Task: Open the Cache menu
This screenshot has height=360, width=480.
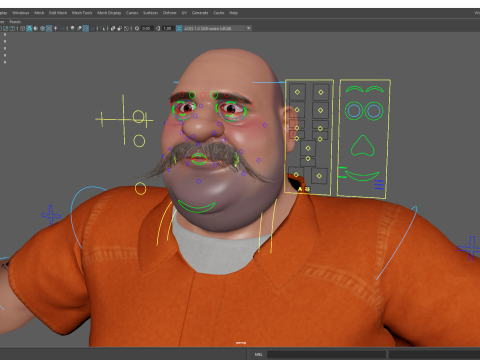Action: [219, 13]
